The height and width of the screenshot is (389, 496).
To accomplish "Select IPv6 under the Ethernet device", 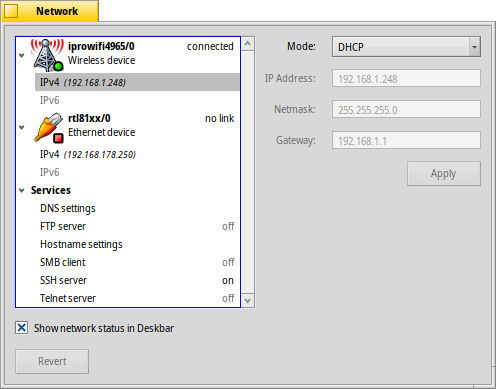I will (x=137, y=172).
